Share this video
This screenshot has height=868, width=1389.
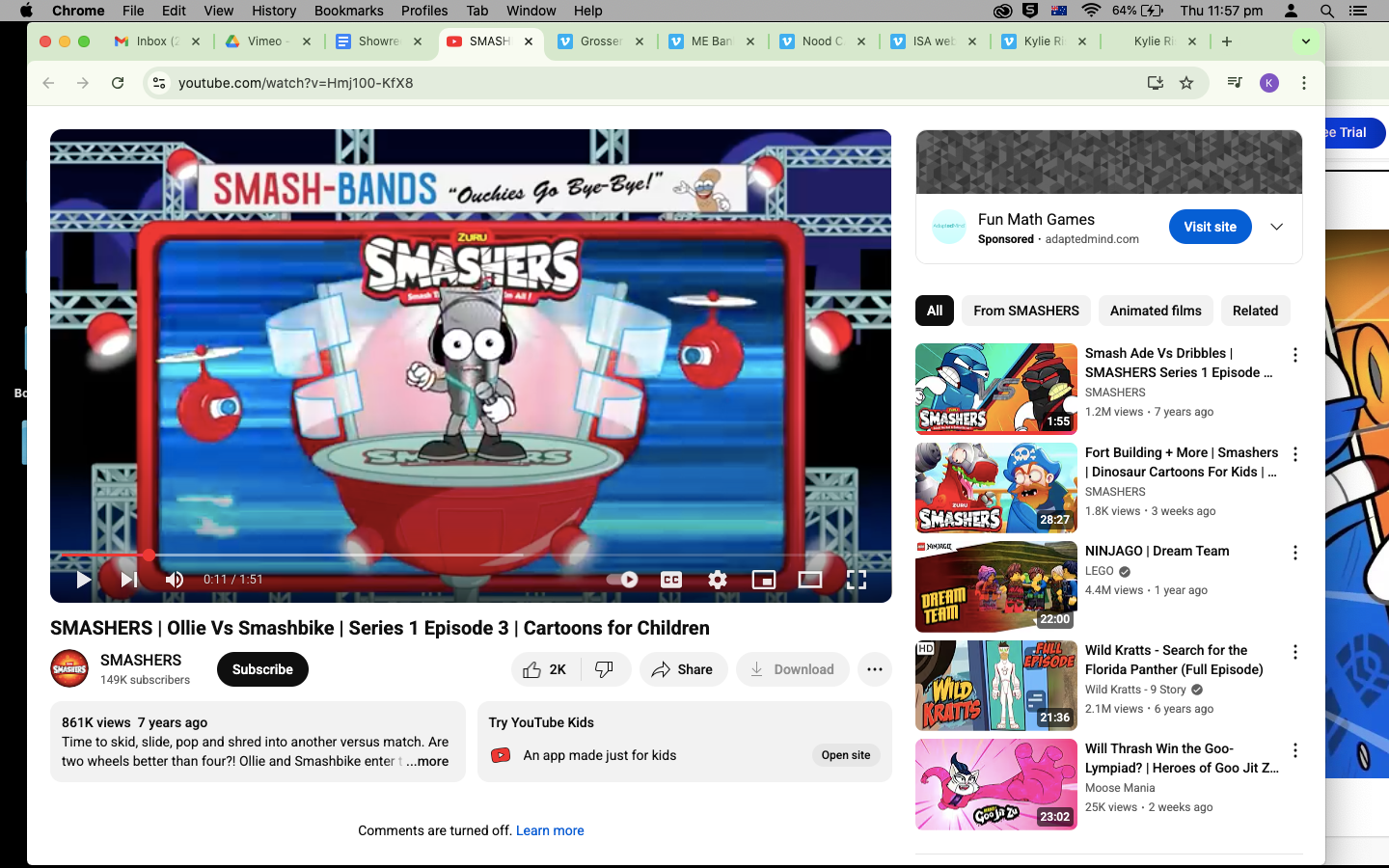[683, 669]
